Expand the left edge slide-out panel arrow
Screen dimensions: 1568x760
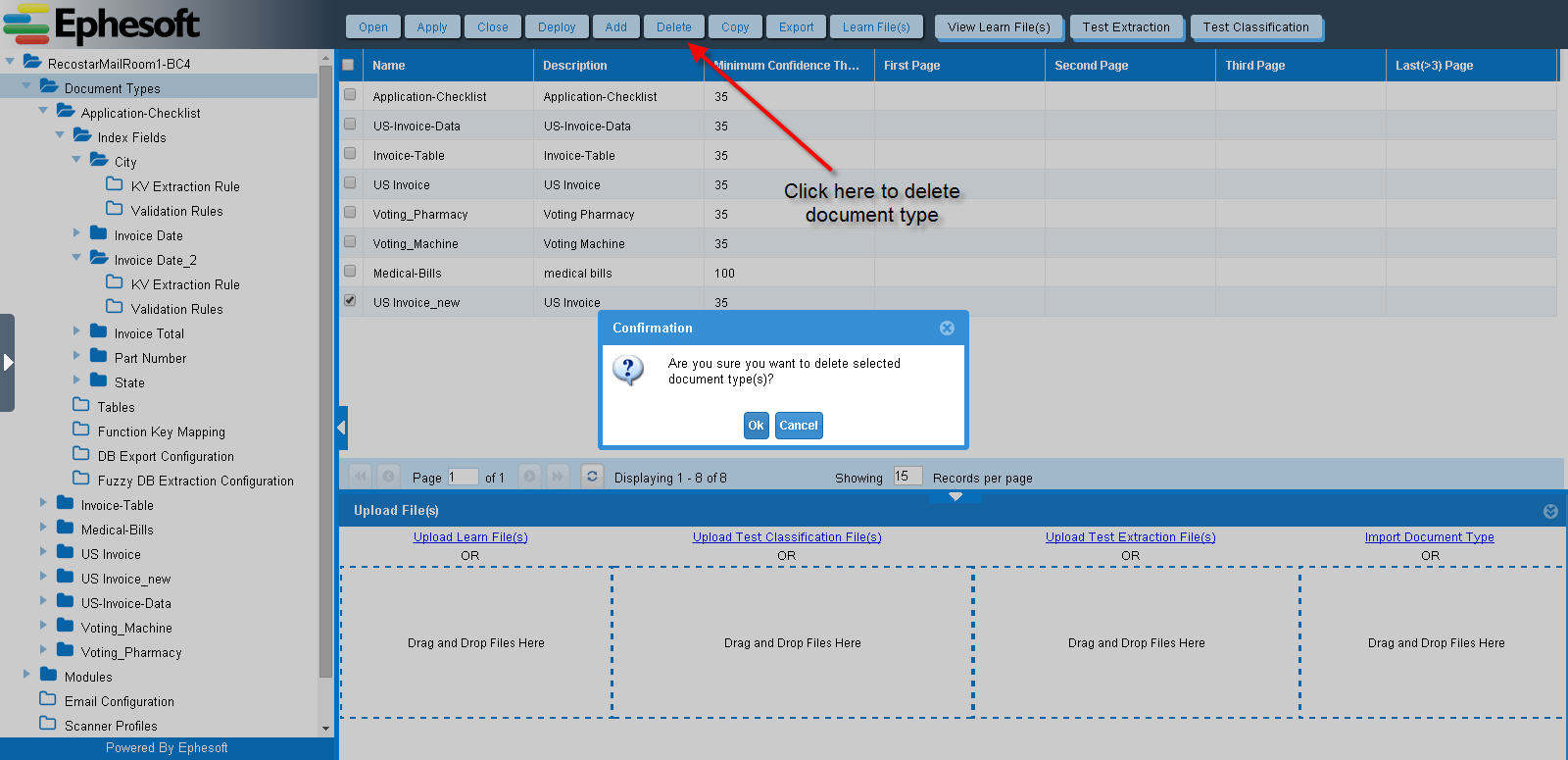7,363
